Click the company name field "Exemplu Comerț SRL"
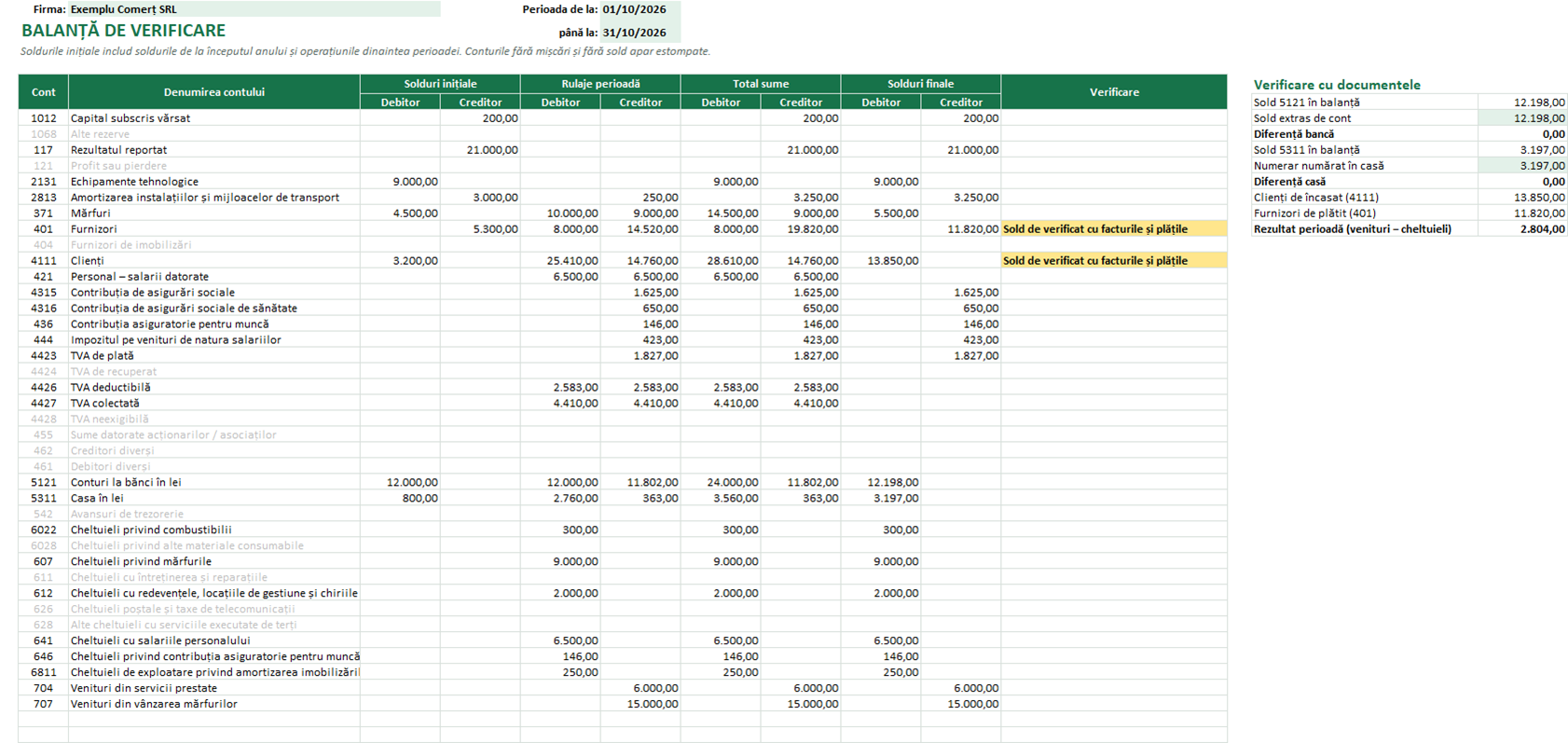The image size is (1568, 743). pos(254,9)
